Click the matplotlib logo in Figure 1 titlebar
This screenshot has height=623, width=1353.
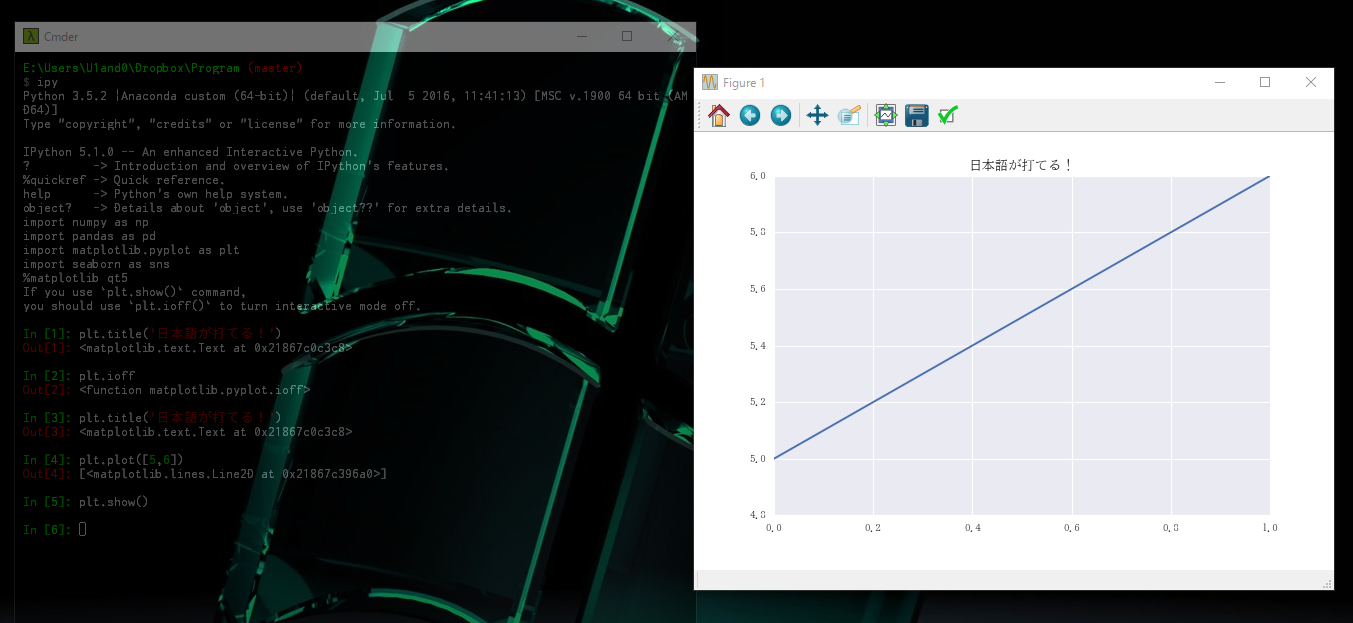point(710,82)
